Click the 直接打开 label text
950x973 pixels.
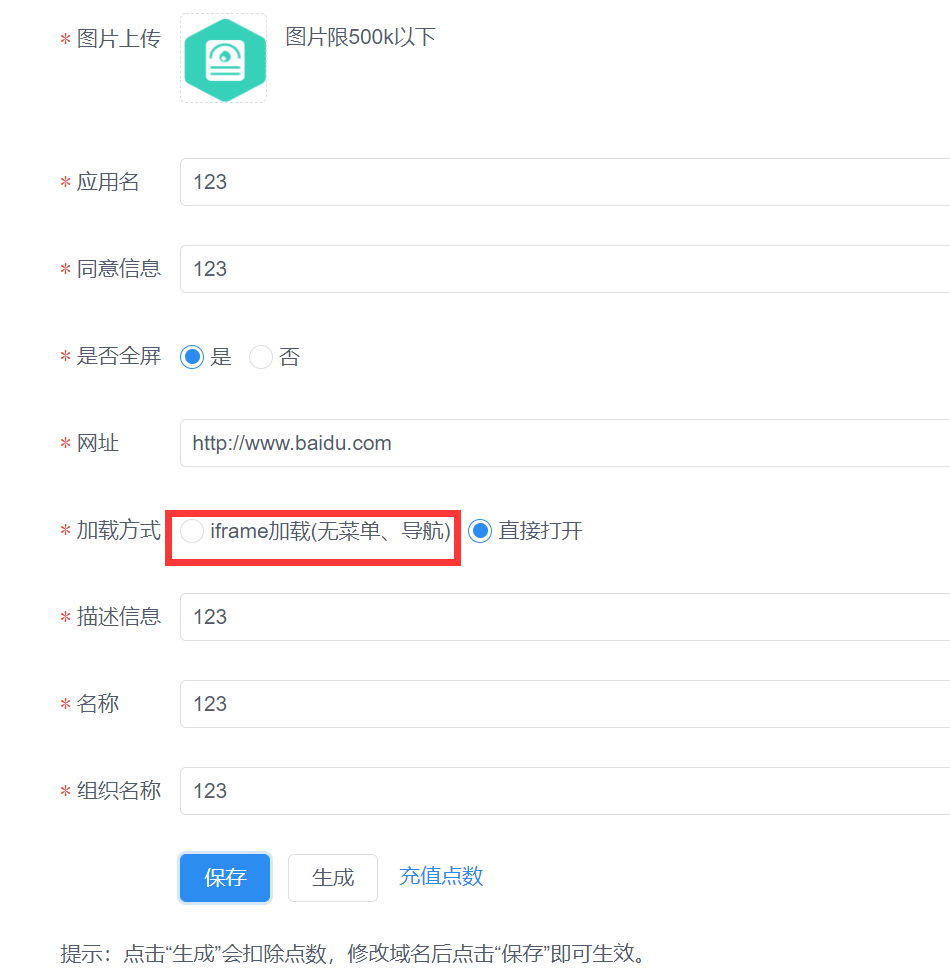click(540, 531)
